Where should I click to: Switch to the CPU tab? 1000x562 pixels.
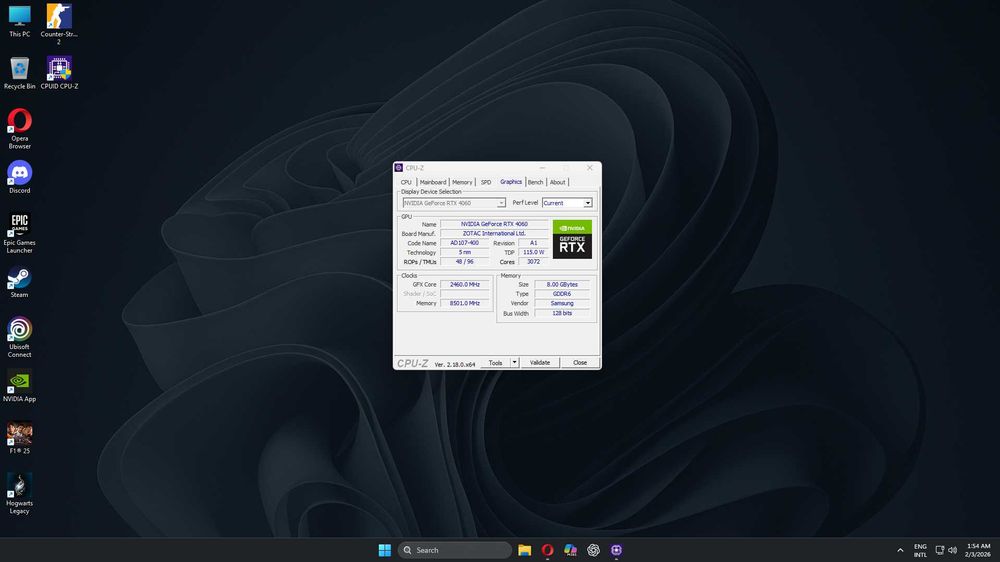[406, 182]
